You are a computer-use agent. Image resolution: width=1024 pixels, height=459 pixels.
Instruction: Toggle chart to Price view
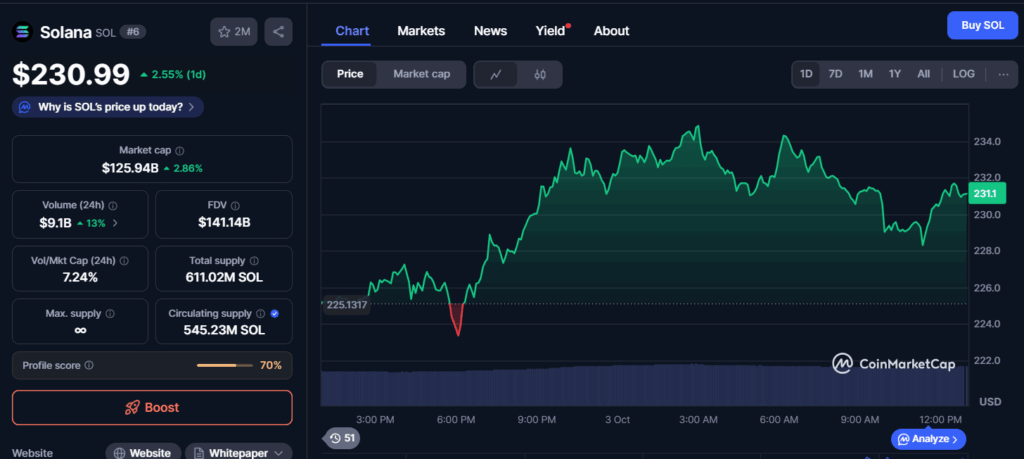click(x=350, y=74)
